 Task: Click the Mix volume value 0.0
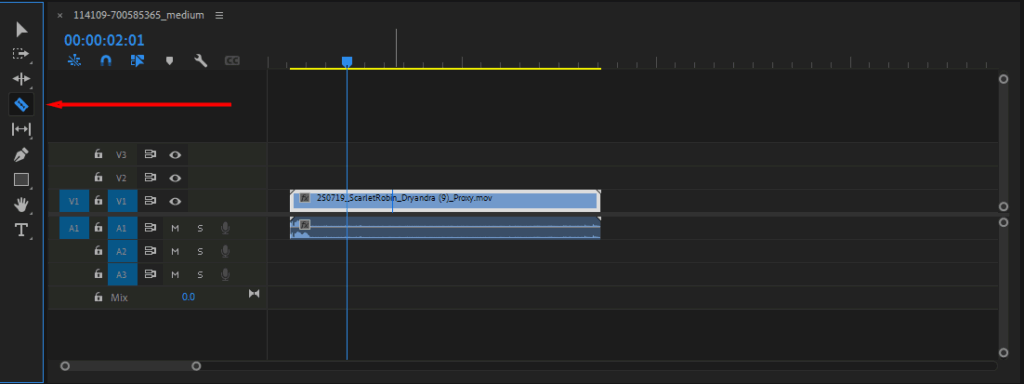coord(188,297)
